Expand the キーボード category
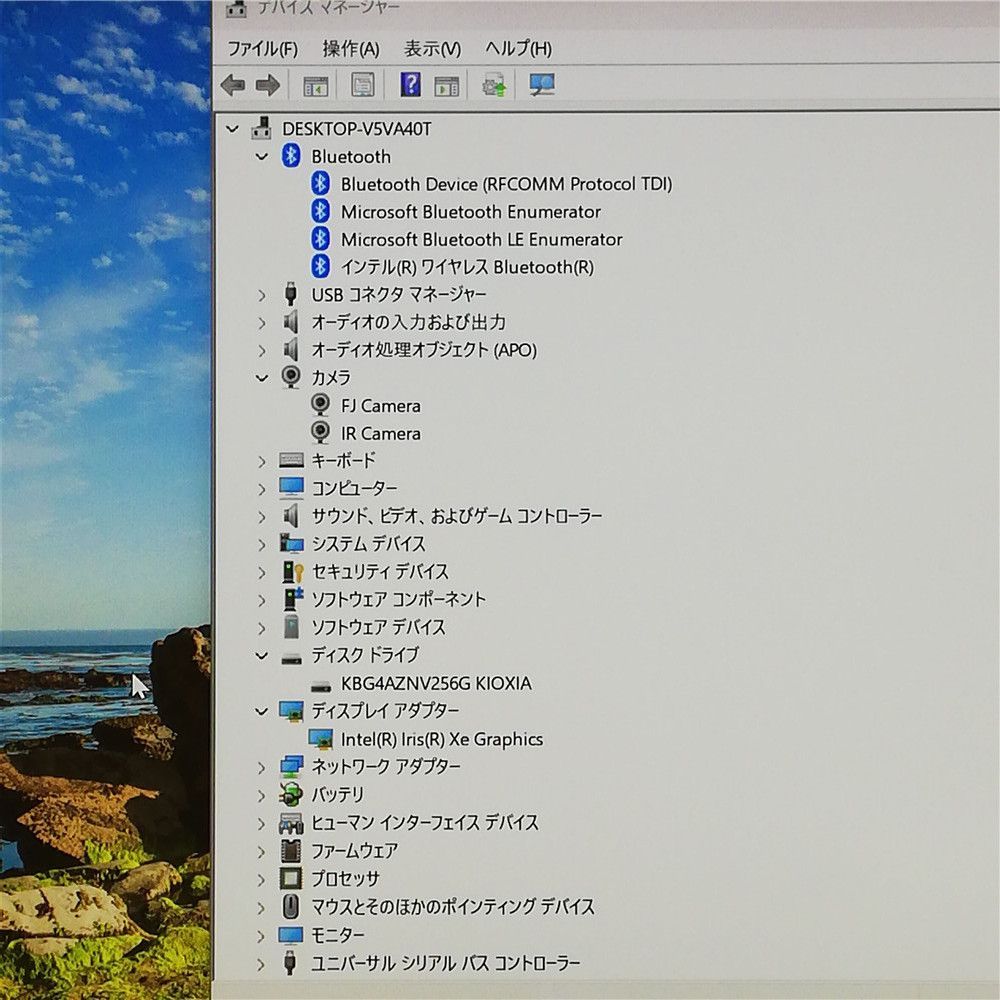The width and height of the screenshot is (1000, 1000). 261,461
